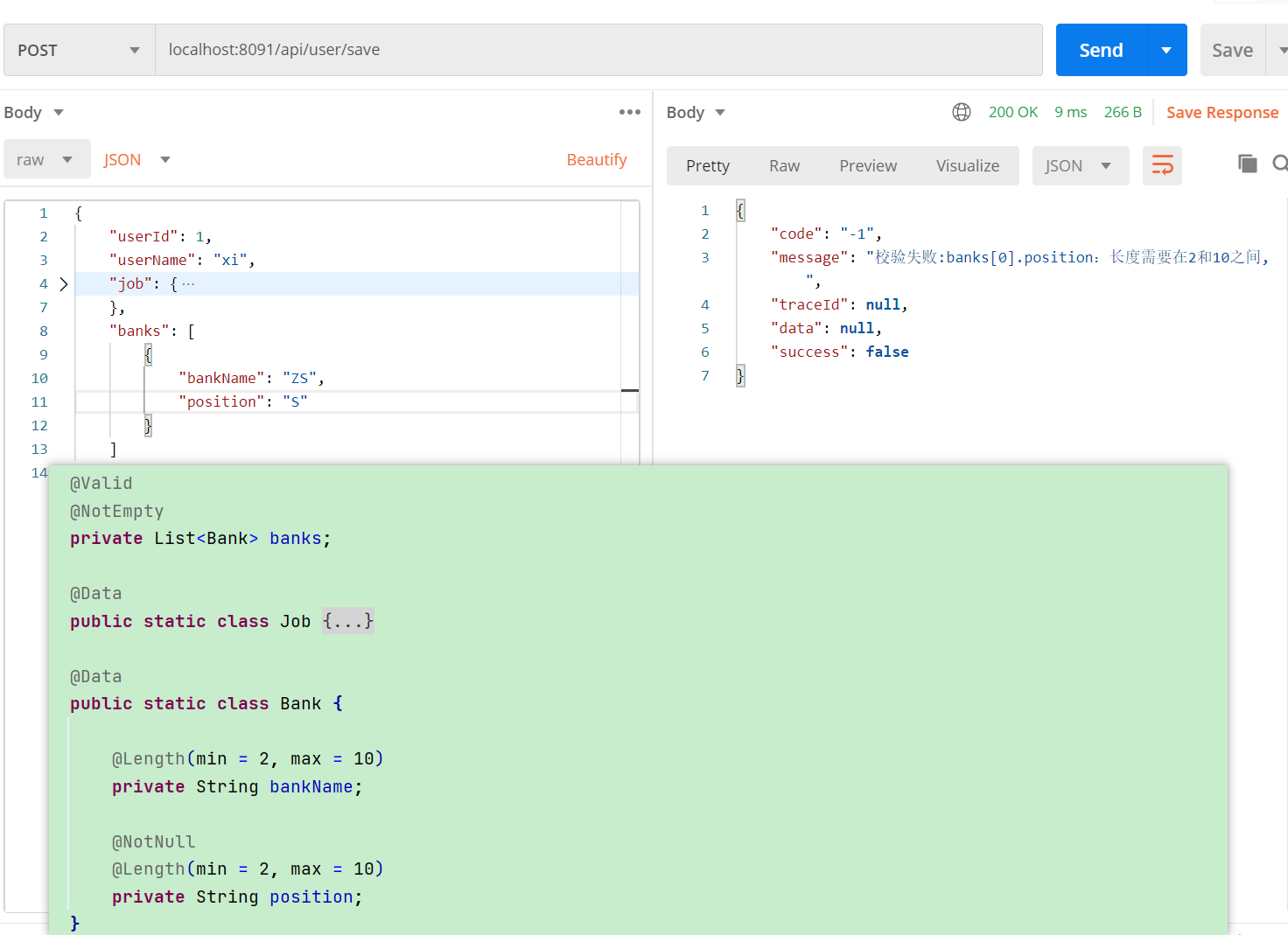The height and width of the screenshot is (935, 1288).
Task: Click the @NotNull annotation in code
Action: click(153, 841)
